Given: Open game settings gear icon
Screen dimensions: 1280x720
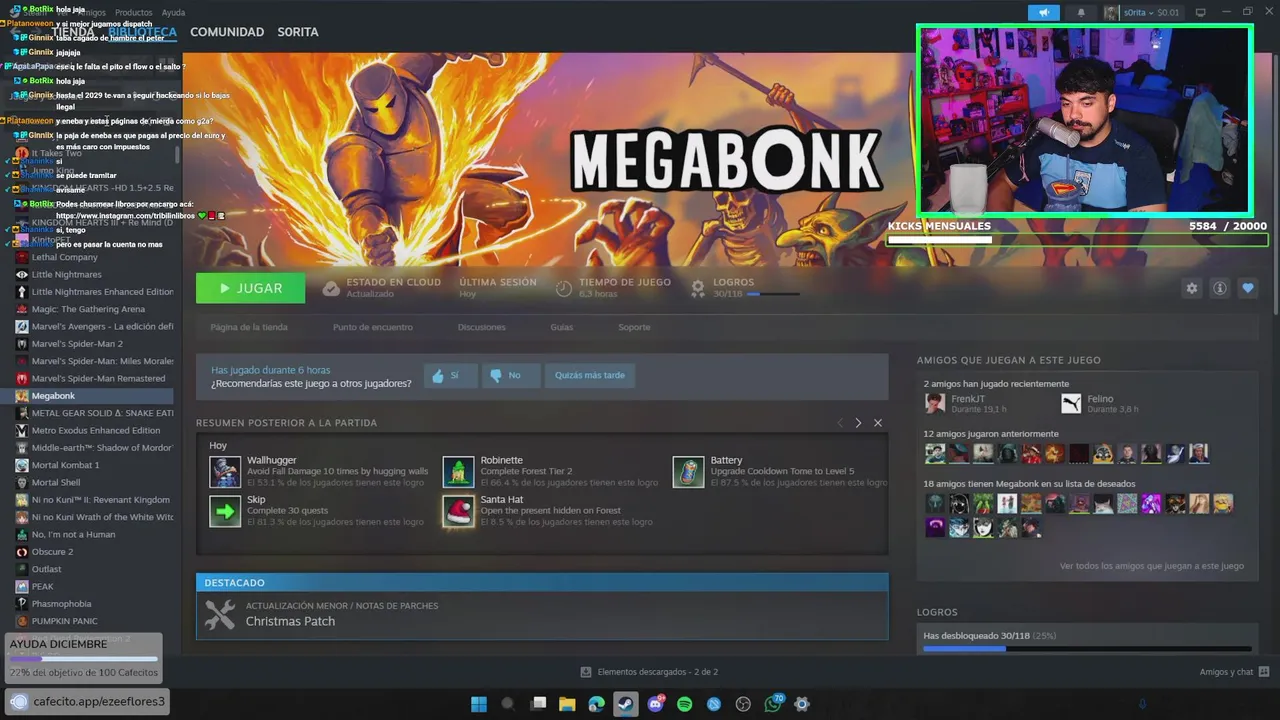Looking at the screenshot, I should coord(1192,288).
